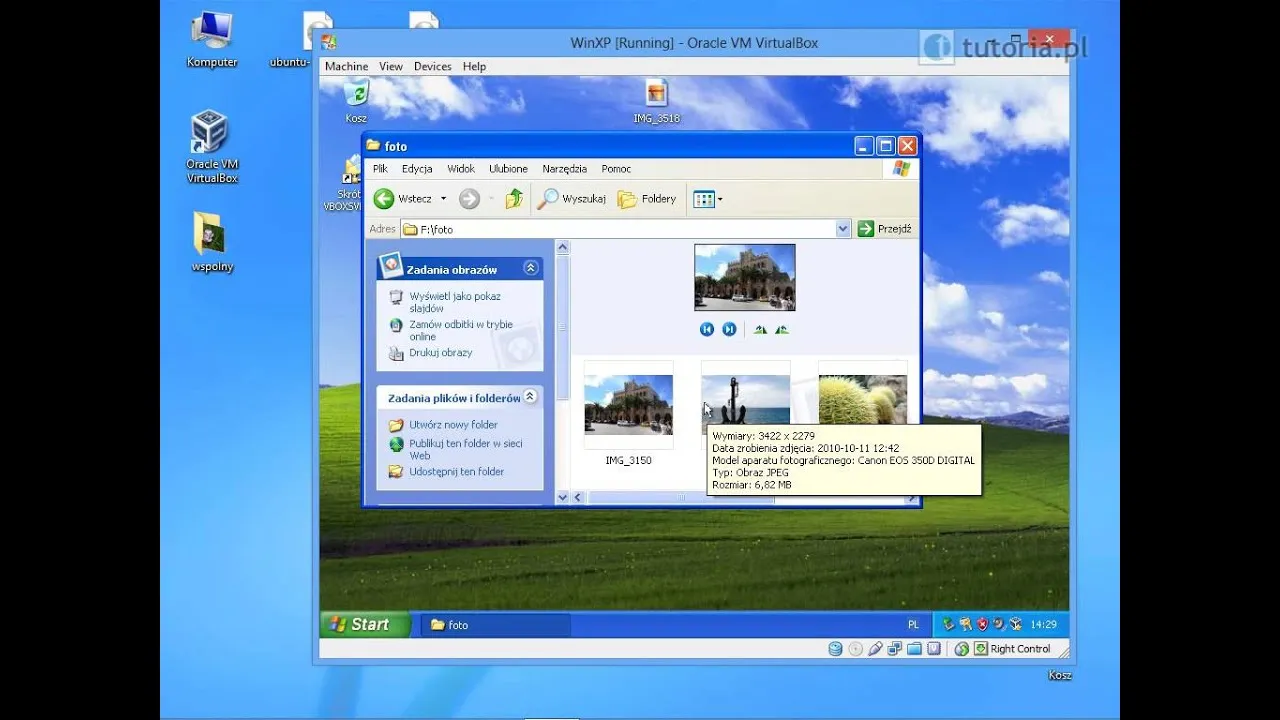Screen dimensions: 1280x720
Task: Open Wyszukaj search in Explorer toolbar
Action: 571,199
